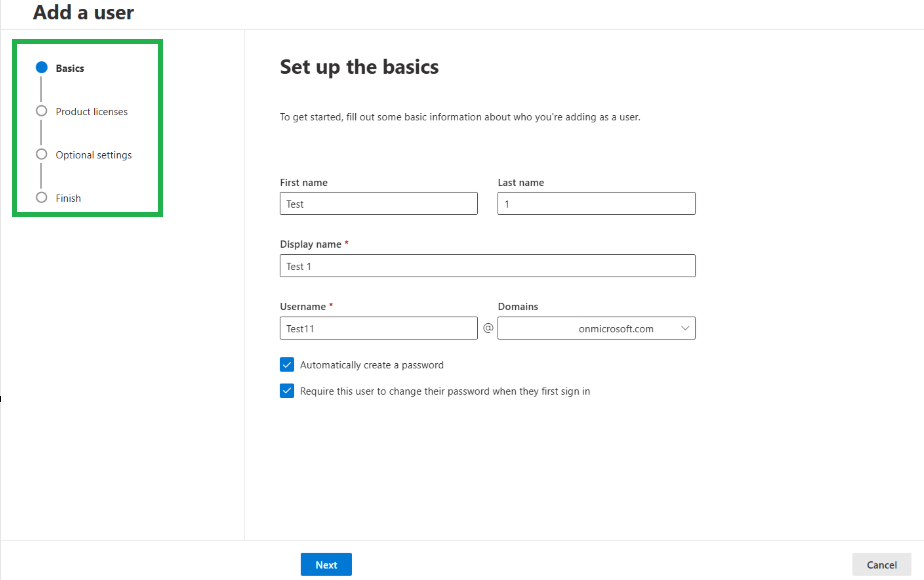Screen dimensions: 924x580
Task: Click the 'Domains' label
Action: 518,307
